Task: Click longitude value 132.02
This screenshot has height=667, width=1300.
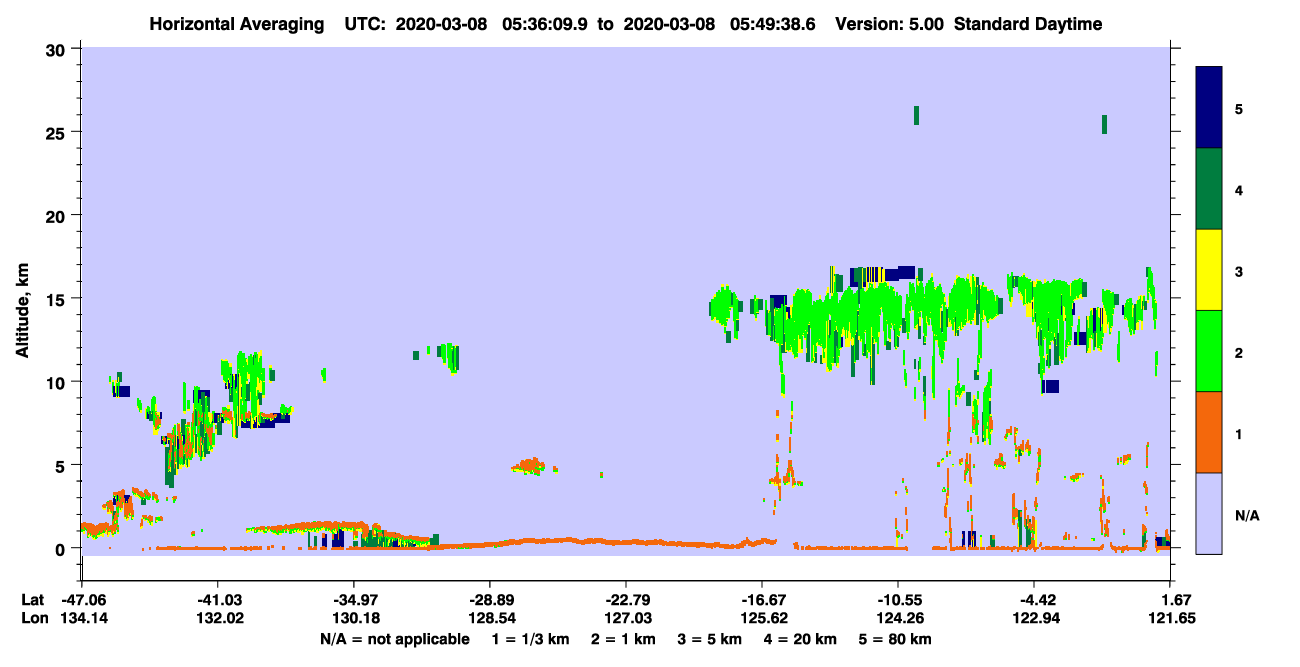Action: tap(217, 618)
